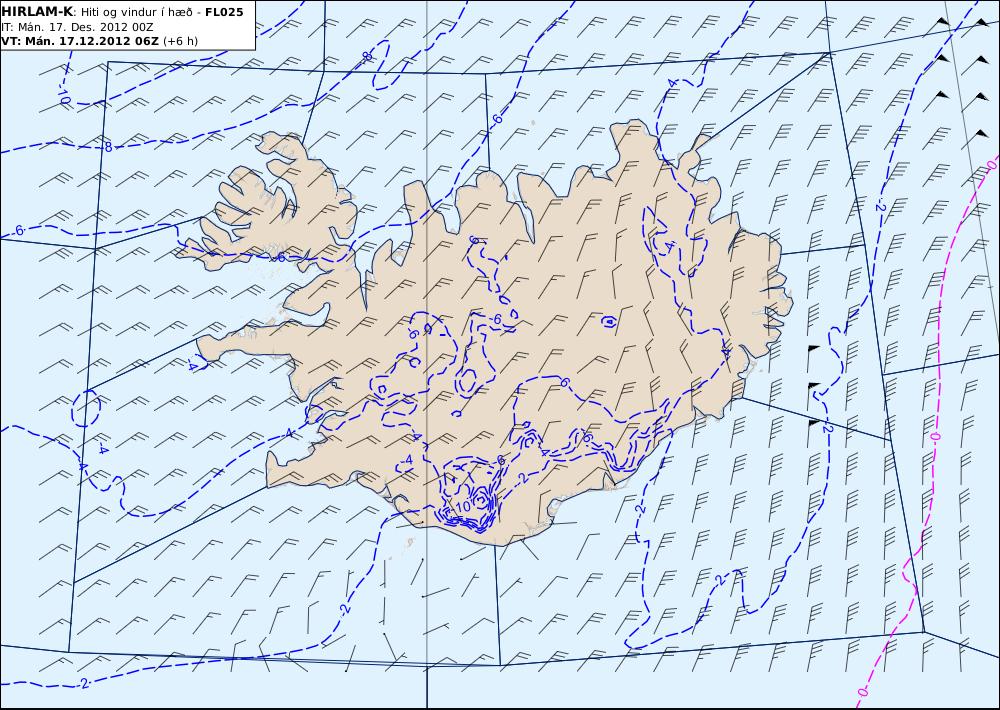
Task: Click the FL025 flight level label
Action: tap(224, 12)
